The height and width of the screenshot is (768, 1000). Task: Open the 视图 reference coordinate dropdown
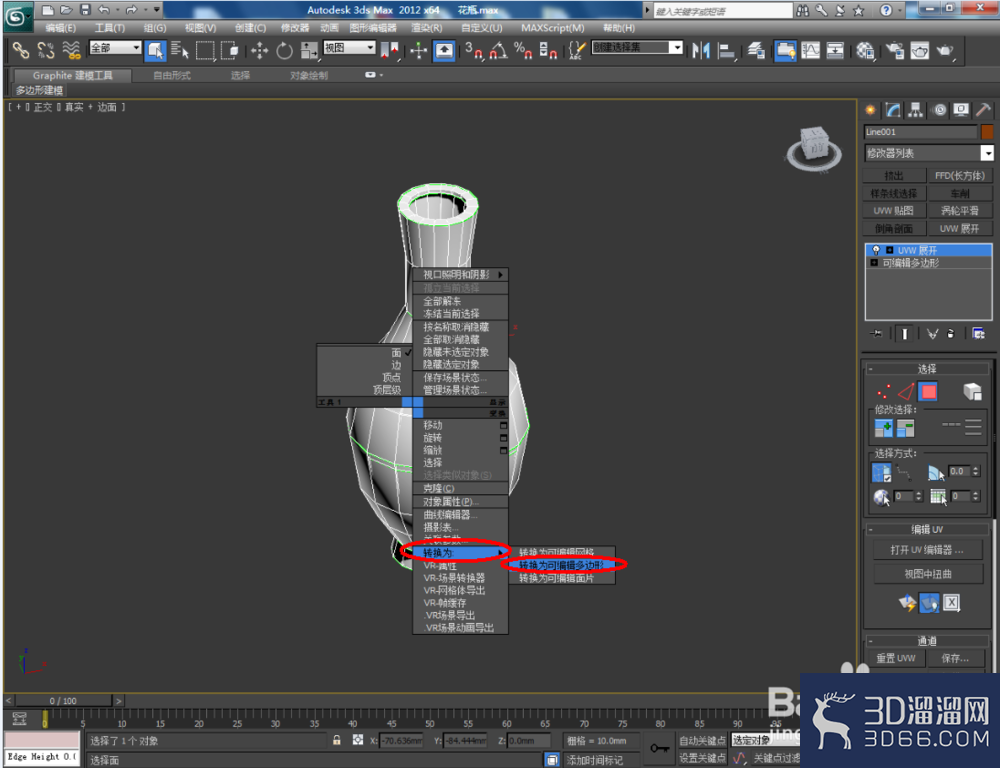(349, 48)
